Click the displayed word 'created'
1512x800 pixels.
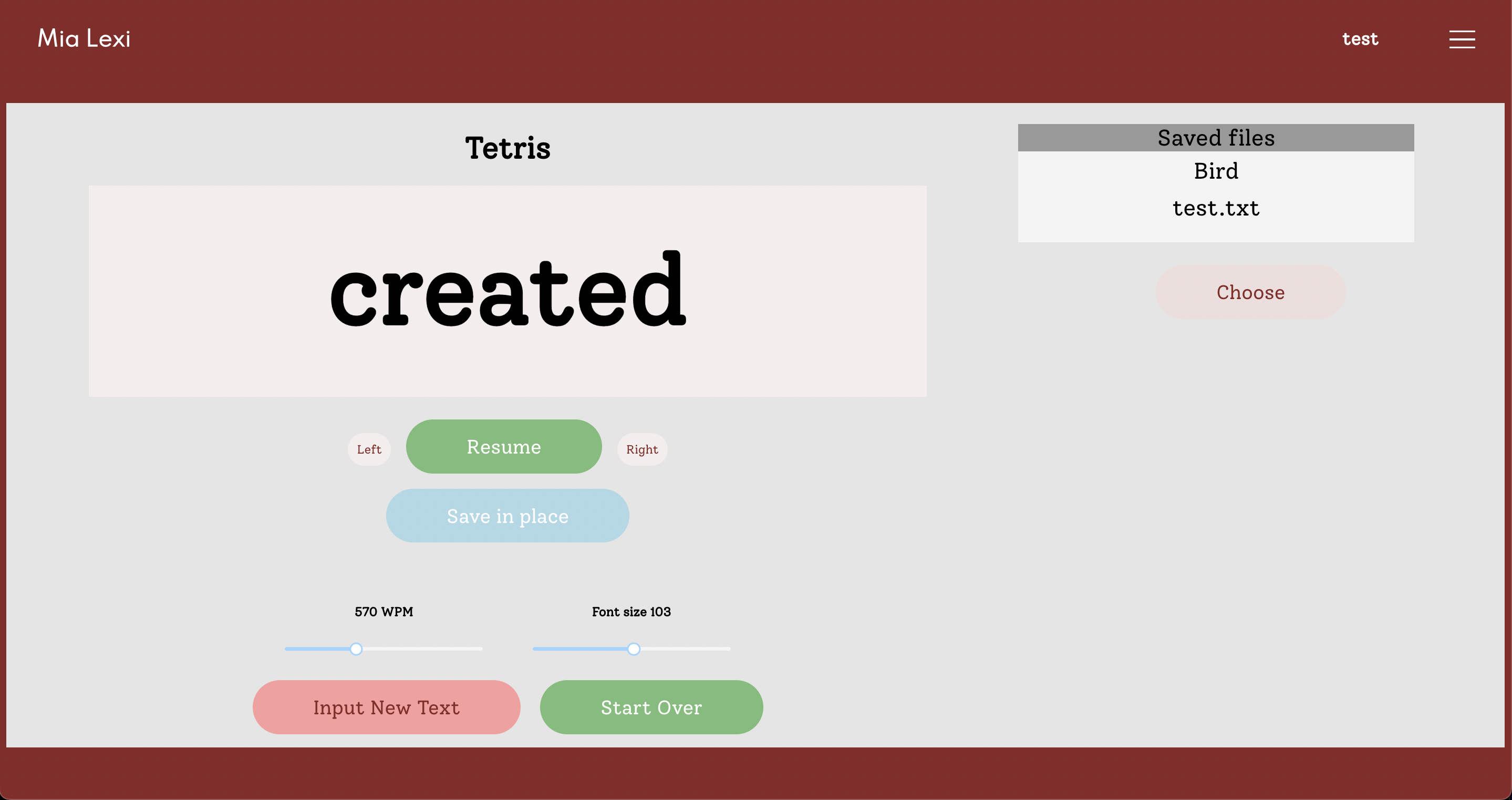tap(508, 290)
